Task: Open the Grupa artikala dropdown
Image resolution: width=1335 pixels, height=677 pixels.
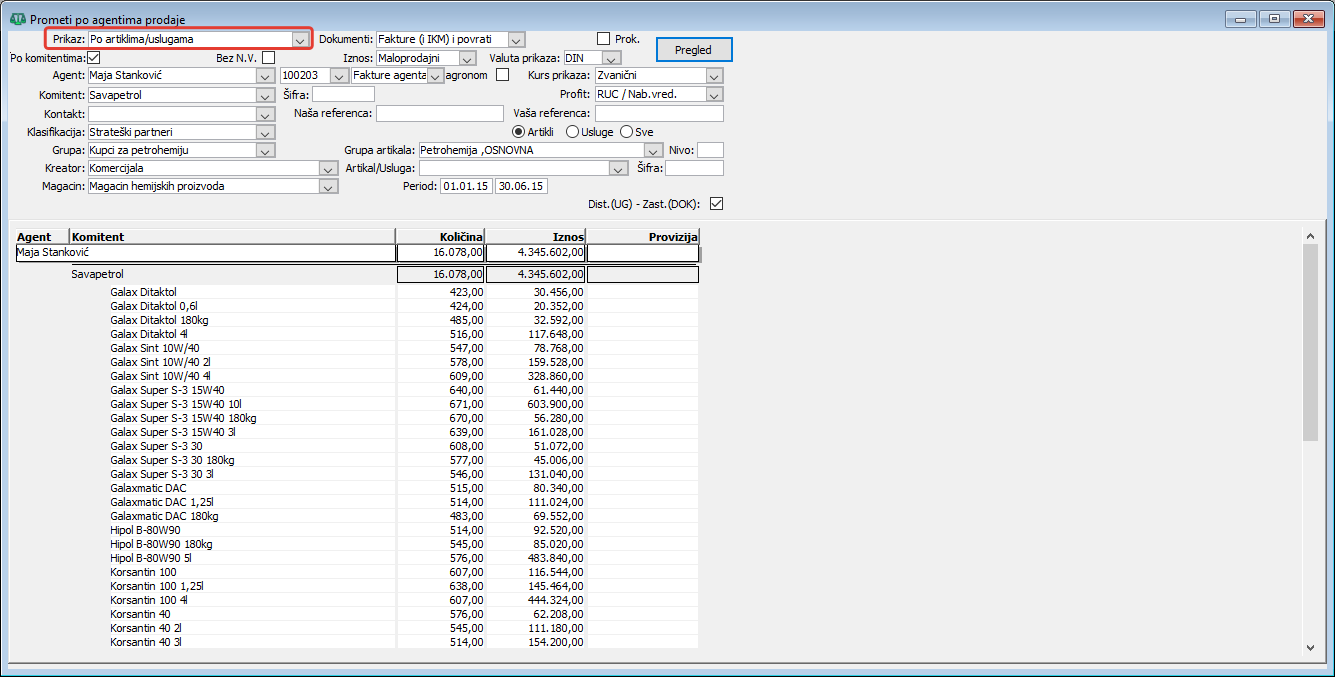Action: tap(655, 150)
